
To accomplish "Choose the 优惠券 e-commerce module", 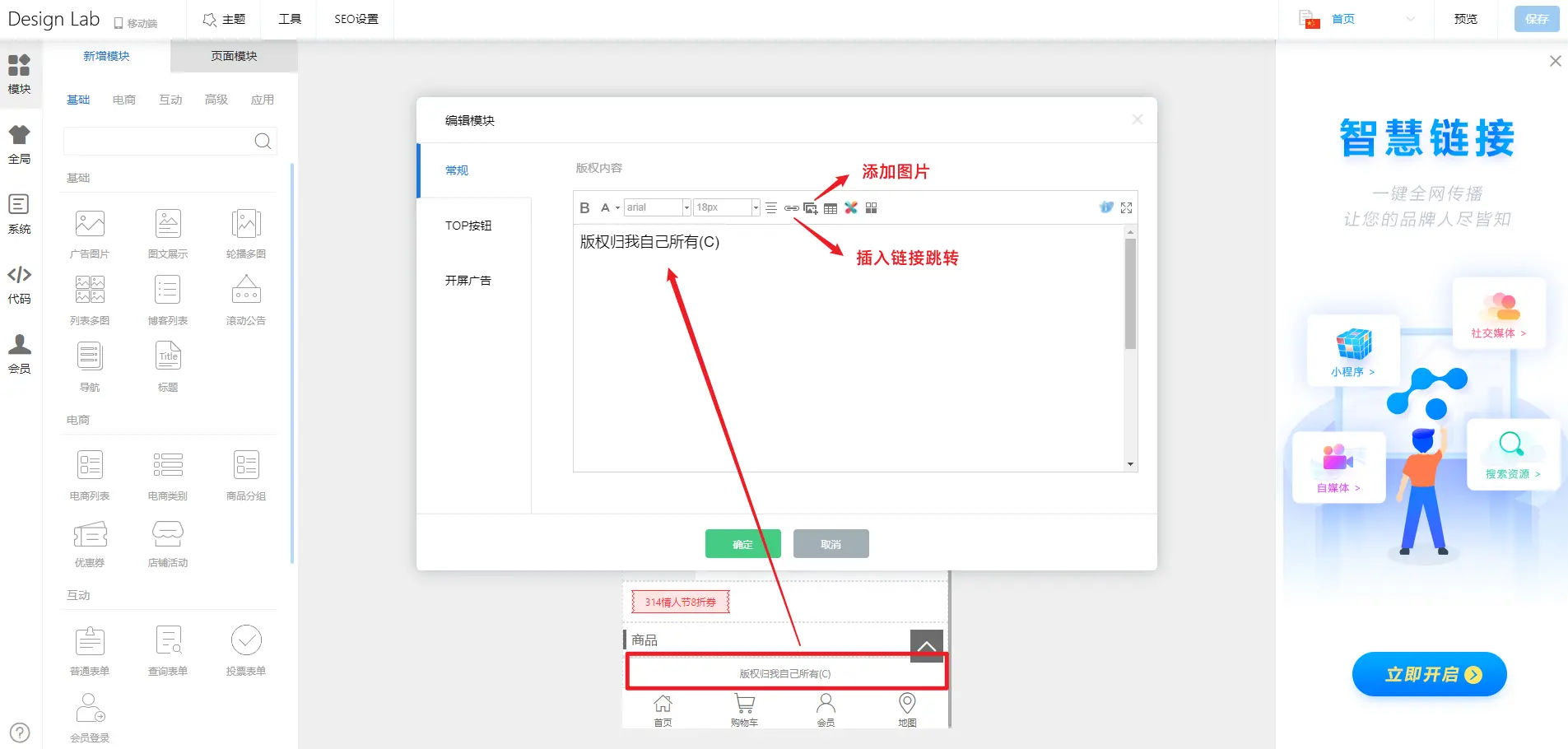I will (x=90, y=536).
